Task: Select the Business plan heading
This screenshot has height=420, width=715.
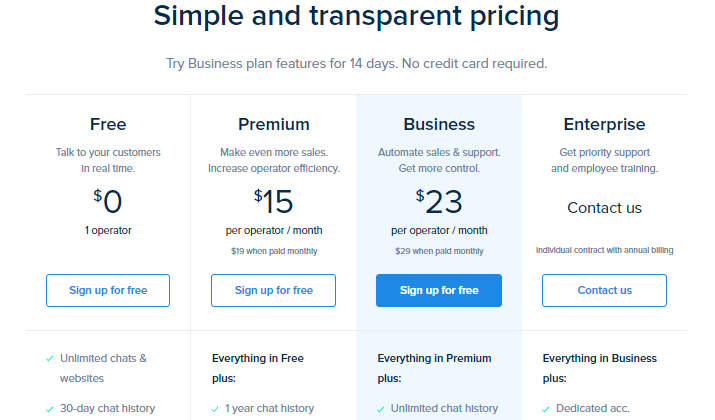Action: (x=439, y=124)
